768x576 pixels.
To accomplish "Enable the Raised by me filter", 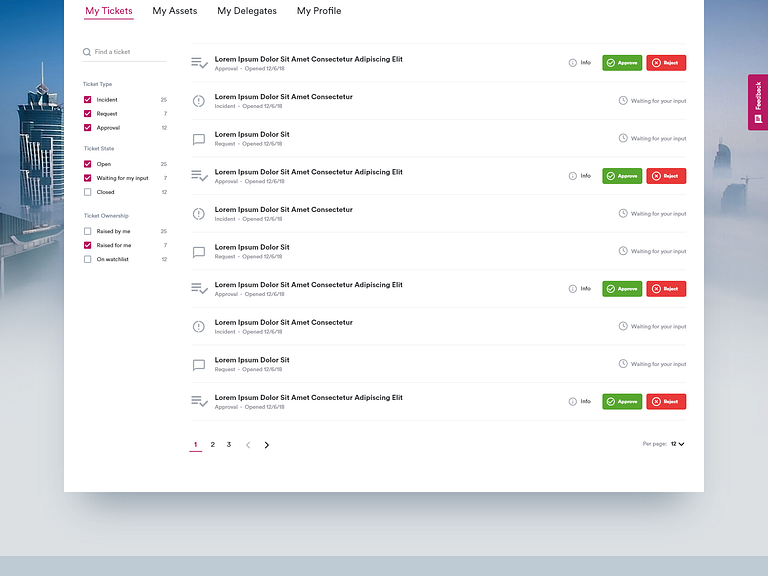I will click(x=88, y=231).
